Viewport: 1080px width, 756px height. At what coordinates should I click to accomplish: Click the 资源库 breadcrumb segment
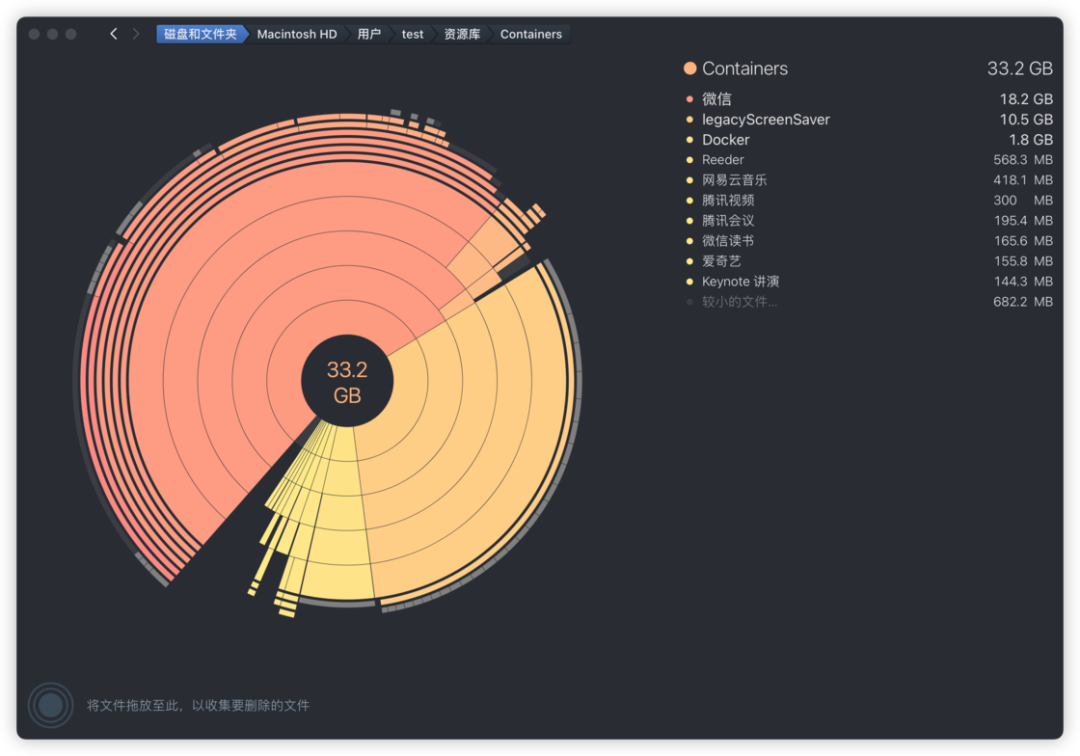[x=461, y=33]
